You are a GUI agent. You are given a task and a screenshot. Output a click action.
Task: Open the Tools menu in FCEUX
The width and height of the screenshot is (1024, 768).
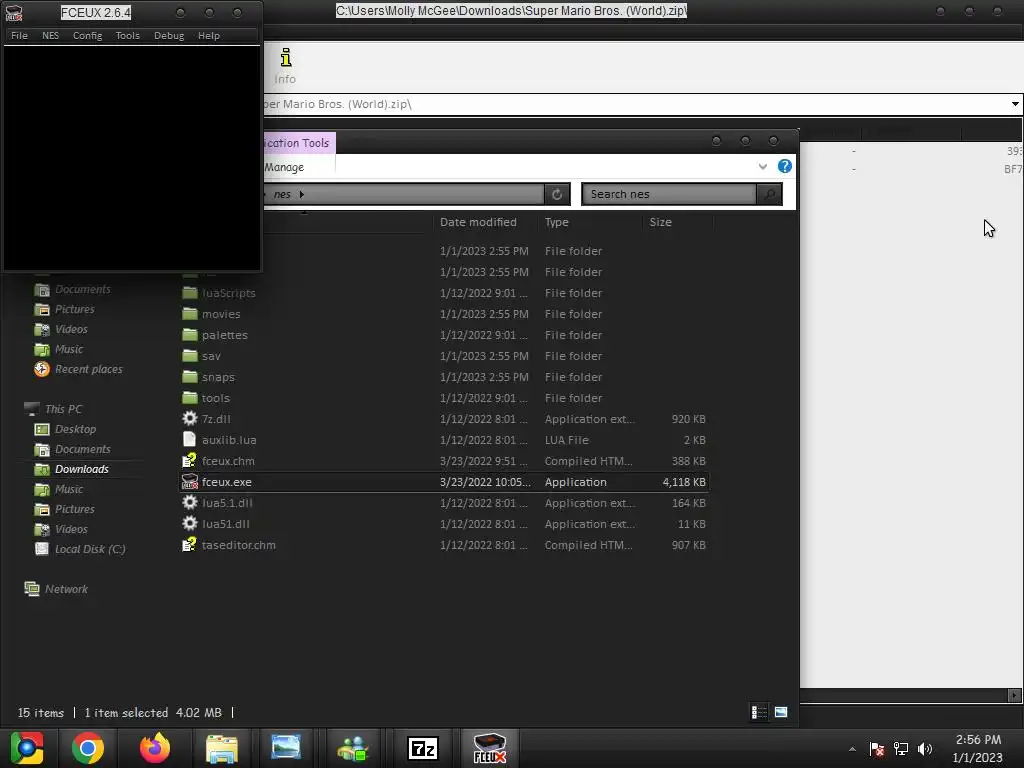pos(127,35)
